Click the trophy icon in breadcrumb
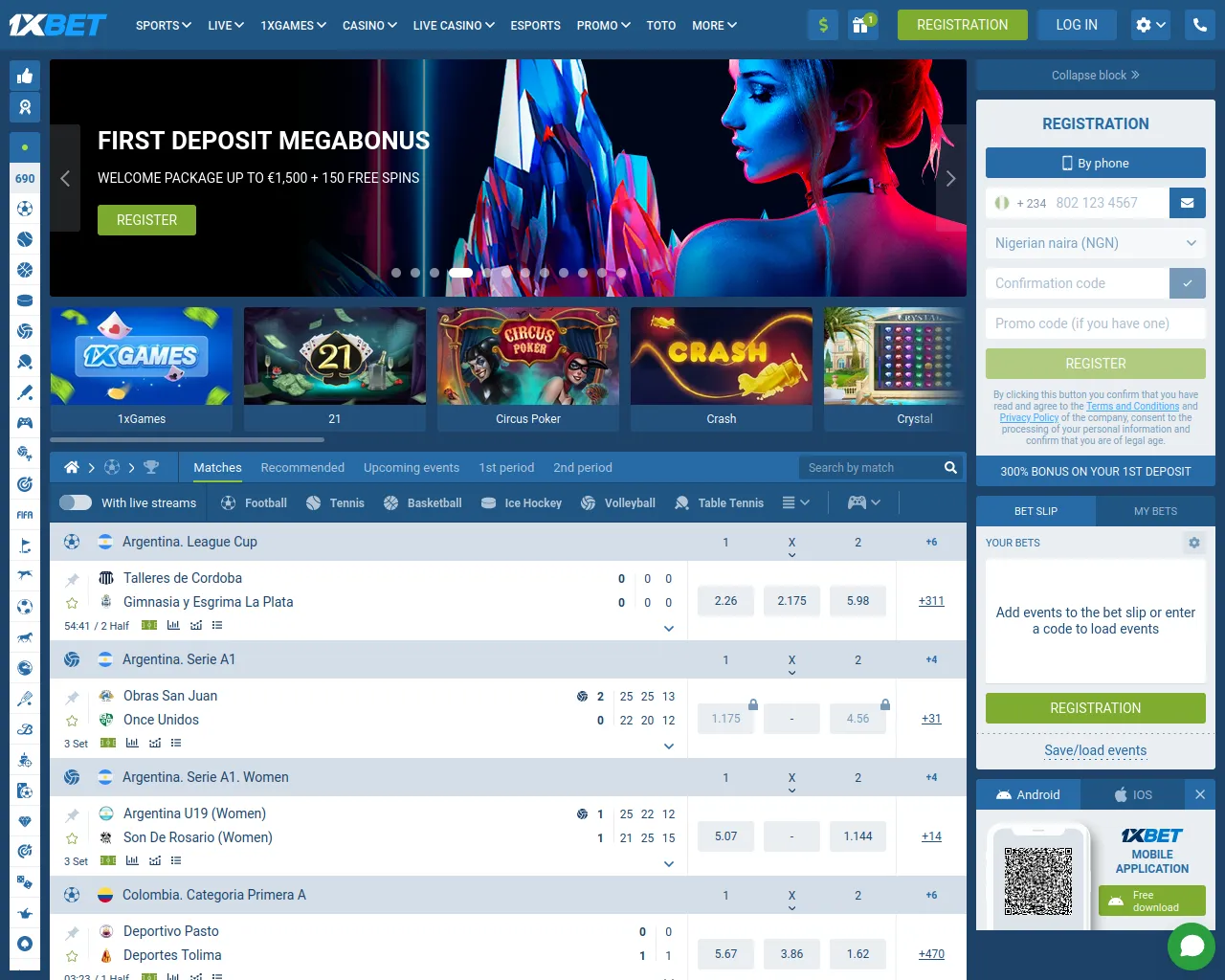 151,468
